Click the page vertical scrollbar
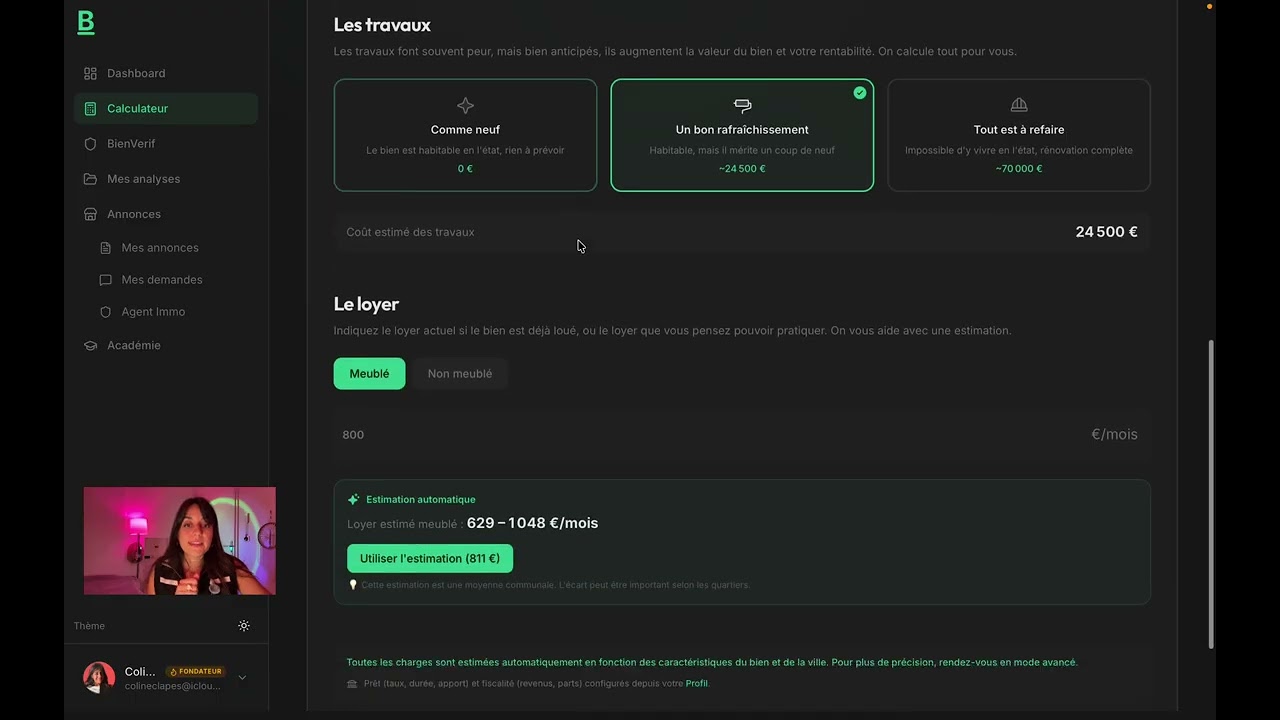The height and width of the screenshot is (720, 1280). [x=1211, y=494]
